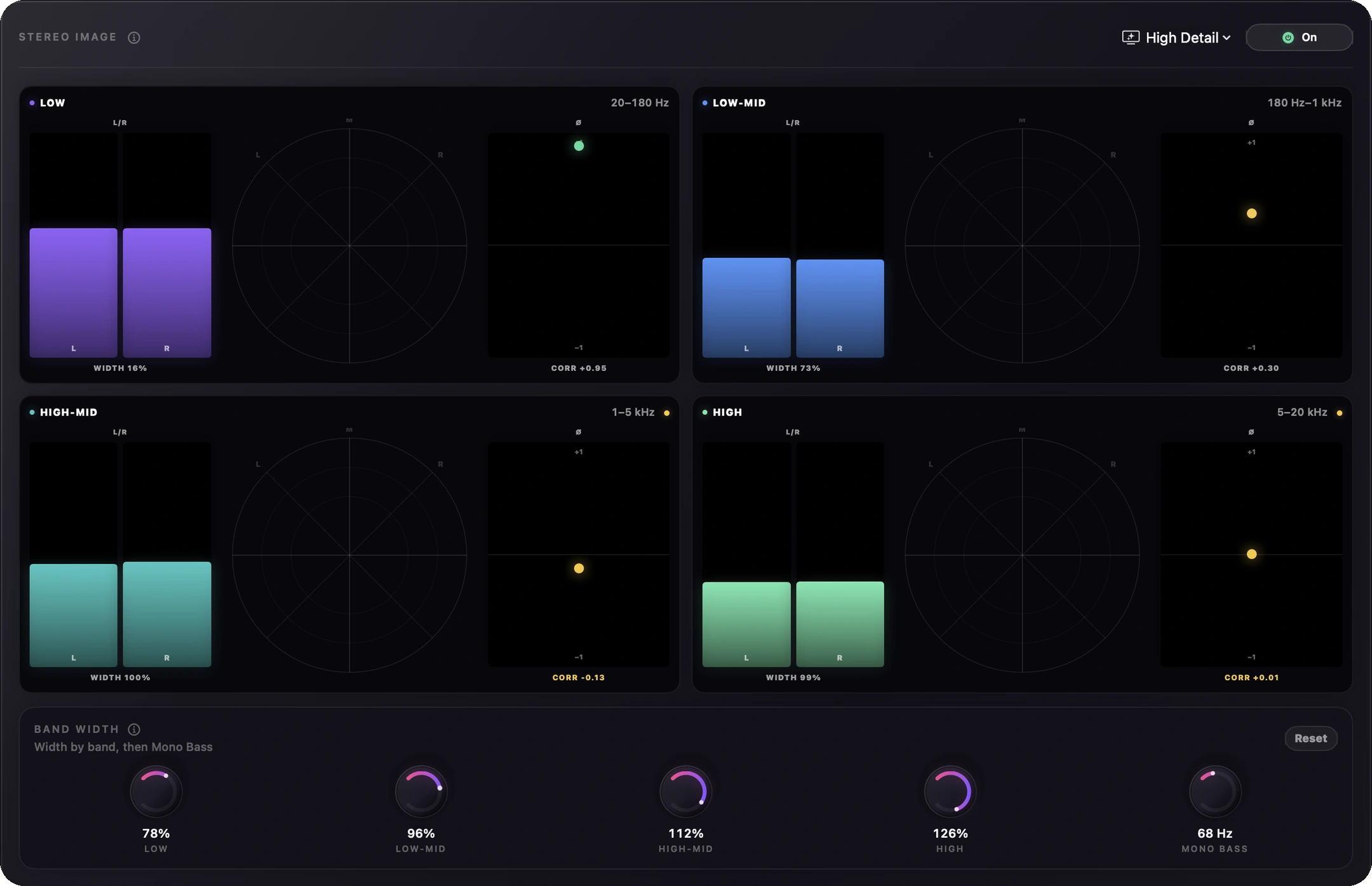This screenshot has height=886, width=1372.
Task: Click the LOW band vectorscope polar display
Action: click(x=349, y=246)
